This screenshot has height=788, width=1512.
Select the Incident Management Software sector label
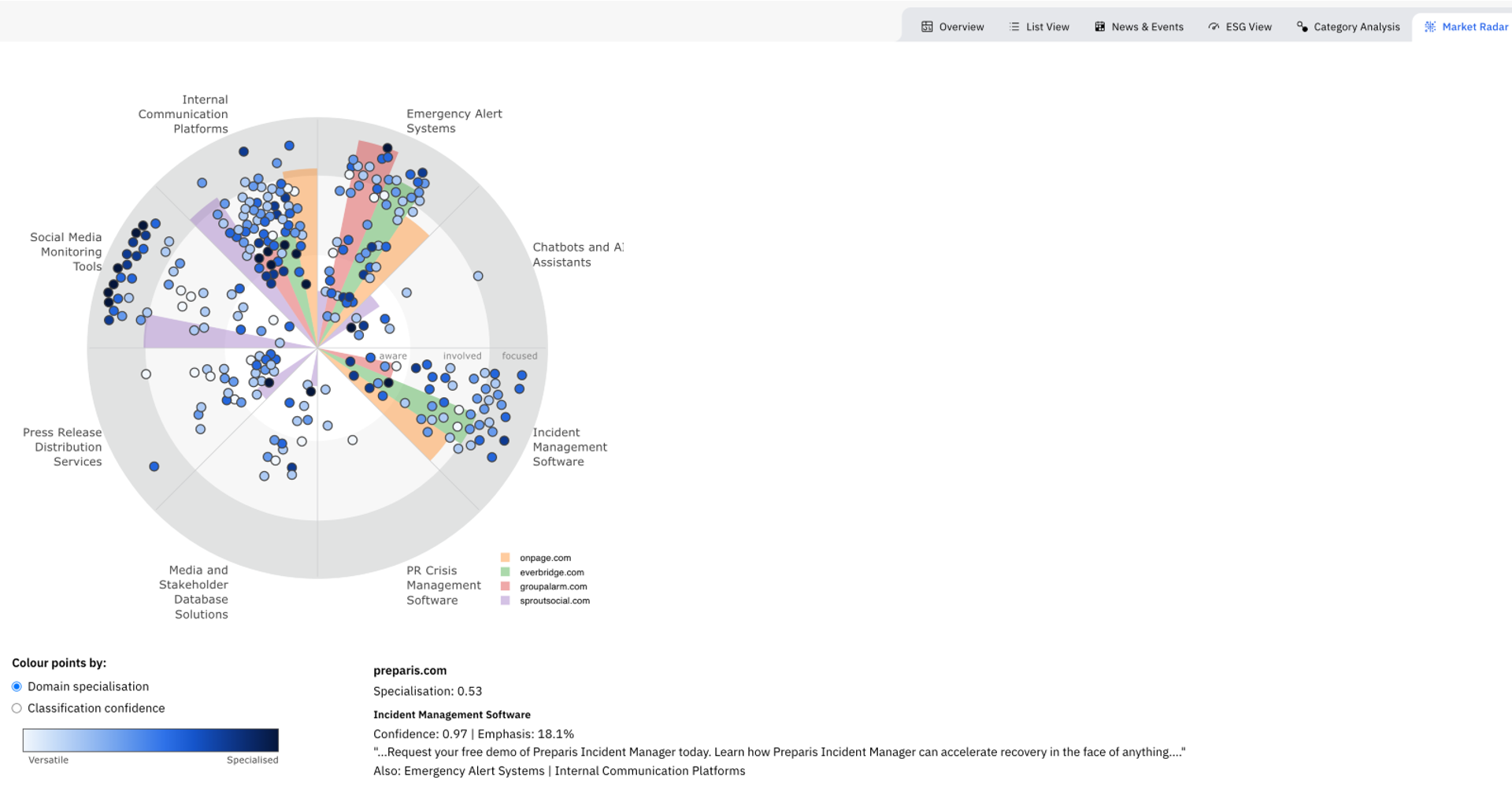point(569,447)
